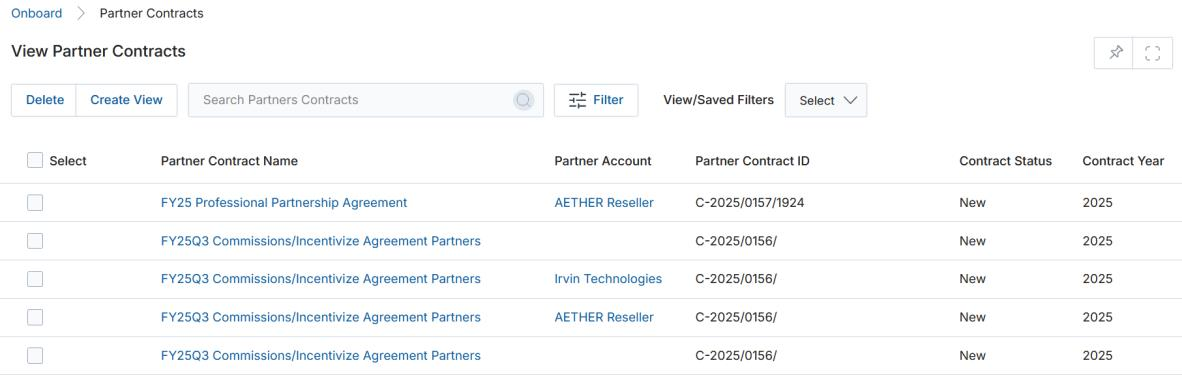This screenshot has height=382, width=1182.
Task: Click the search magnifier icon
Action: [x=523, y=100]
